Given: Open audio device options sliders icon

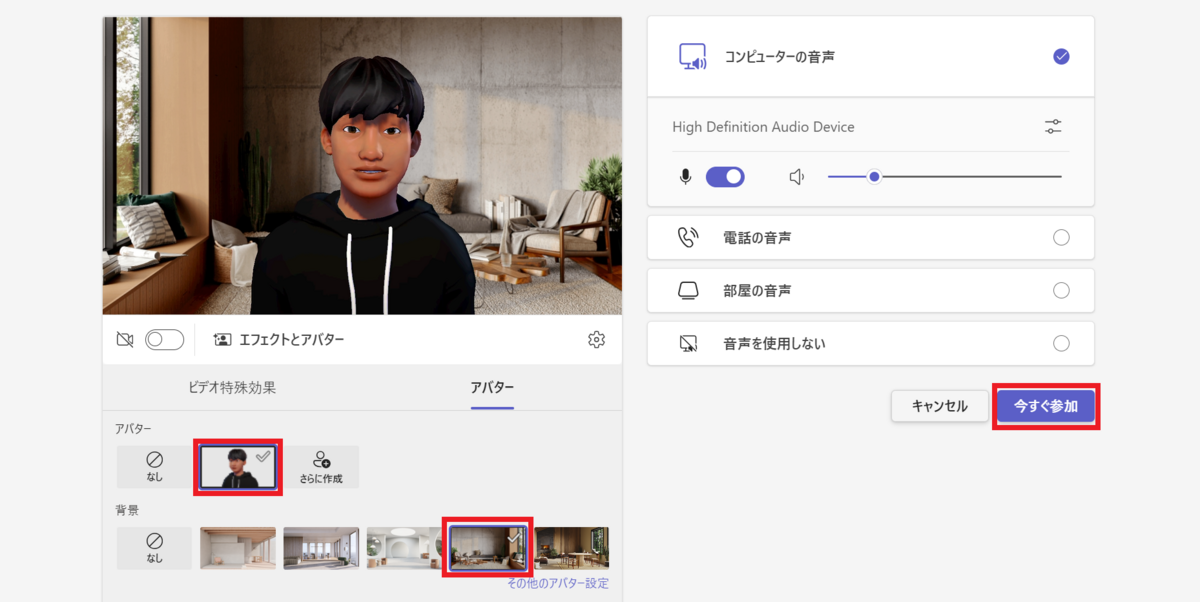Looking at the screenshot, I should tap(1053, 127).
